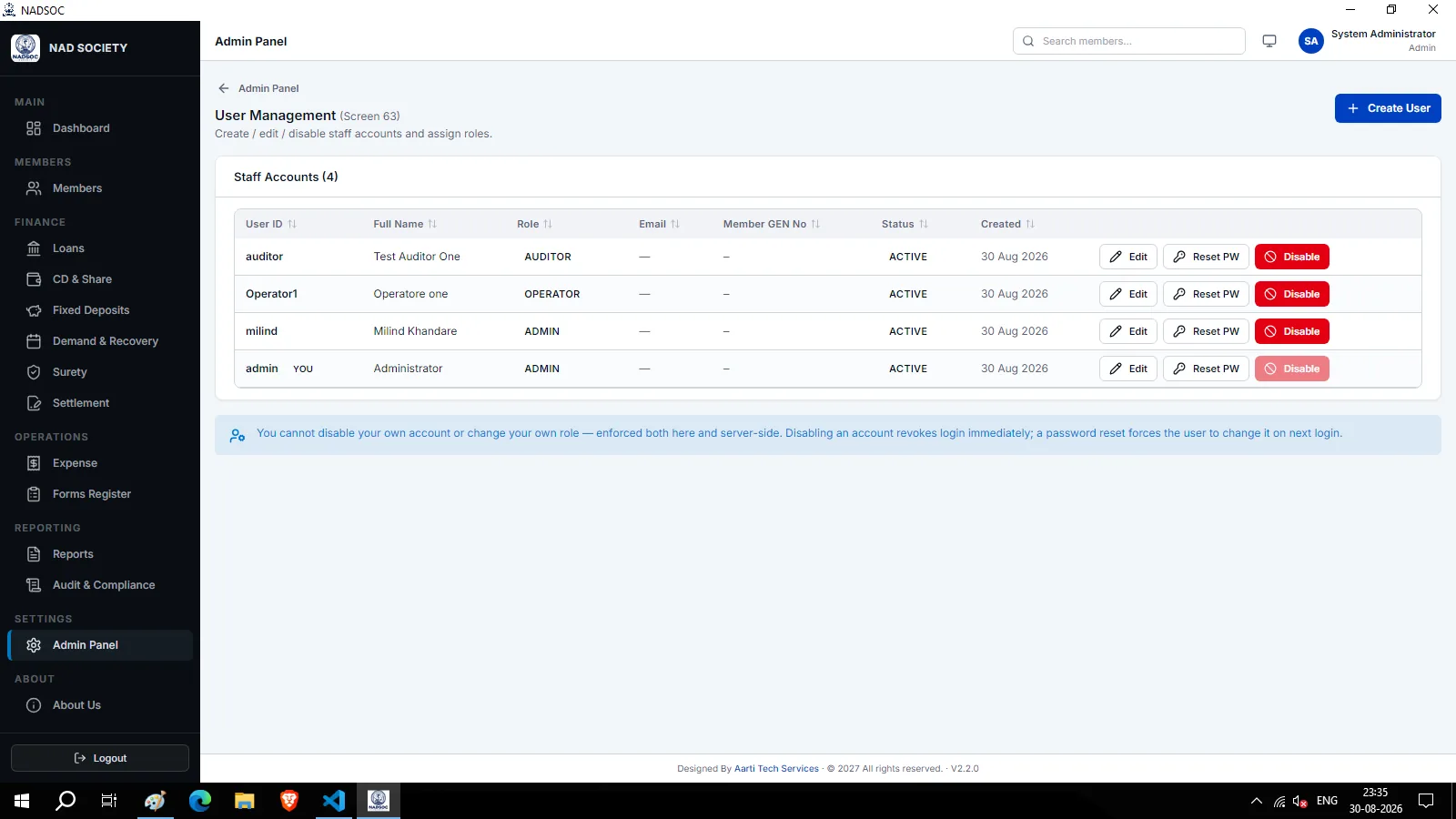
Task: Click the Create User button
Action: [x=1388, y=108]
